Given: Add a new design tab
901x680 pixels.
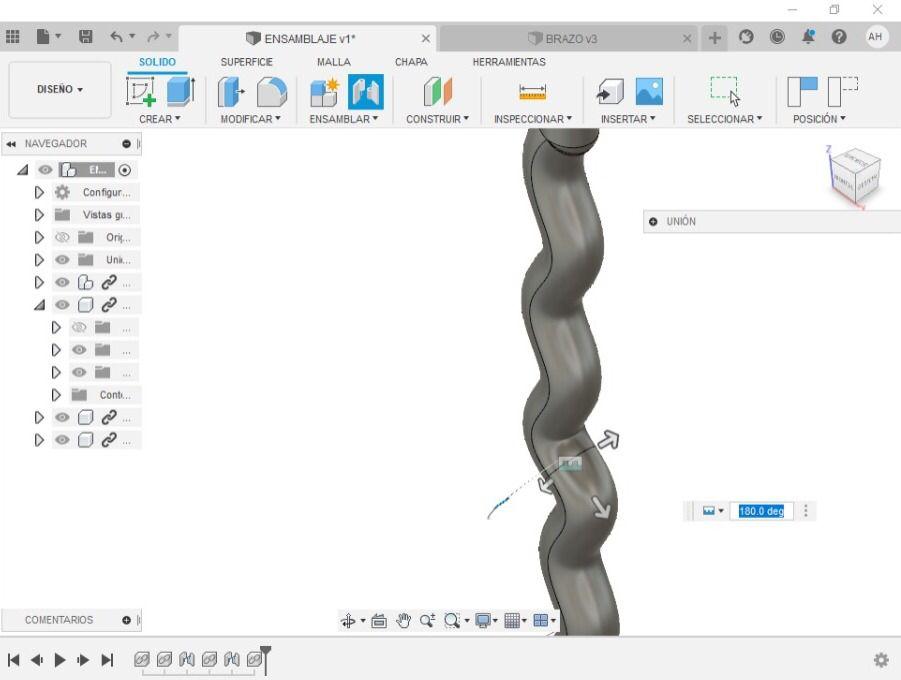Looking at the screenshot, I should [x=714, y=38].
